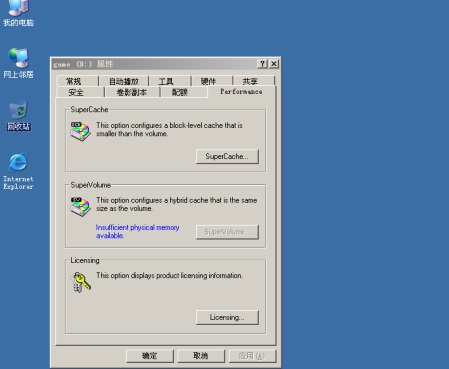Screen dimensions: 449x369
Task: Confirm with the 确定 button
Action: click(150, 356)
